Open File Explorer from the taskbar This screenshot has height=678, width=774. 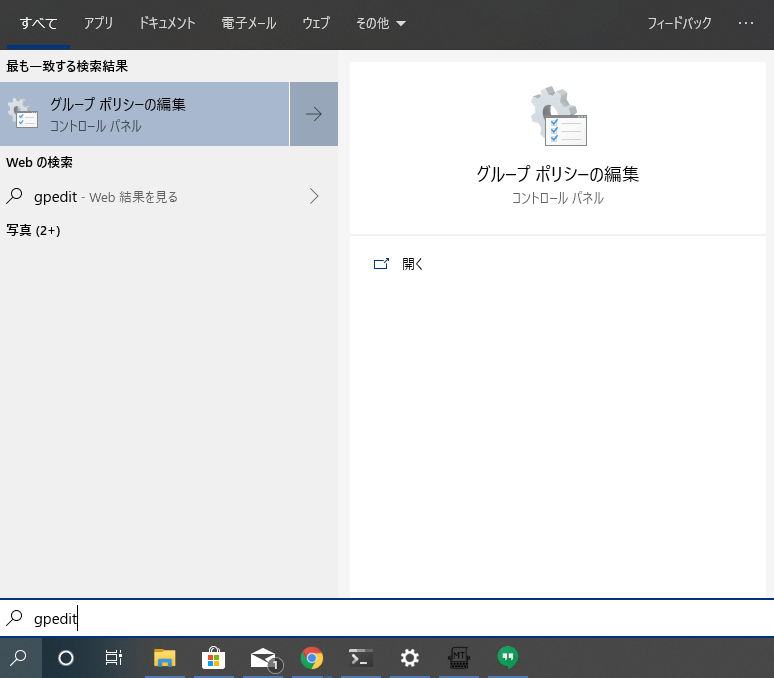[165, 658]
